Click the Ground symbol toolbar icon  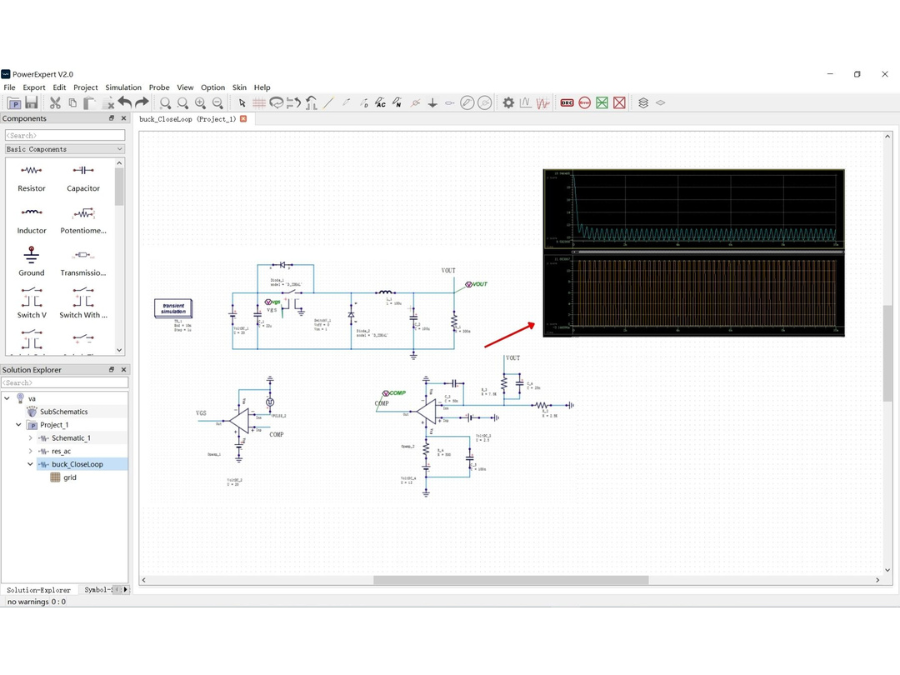(x=432, y=103)
